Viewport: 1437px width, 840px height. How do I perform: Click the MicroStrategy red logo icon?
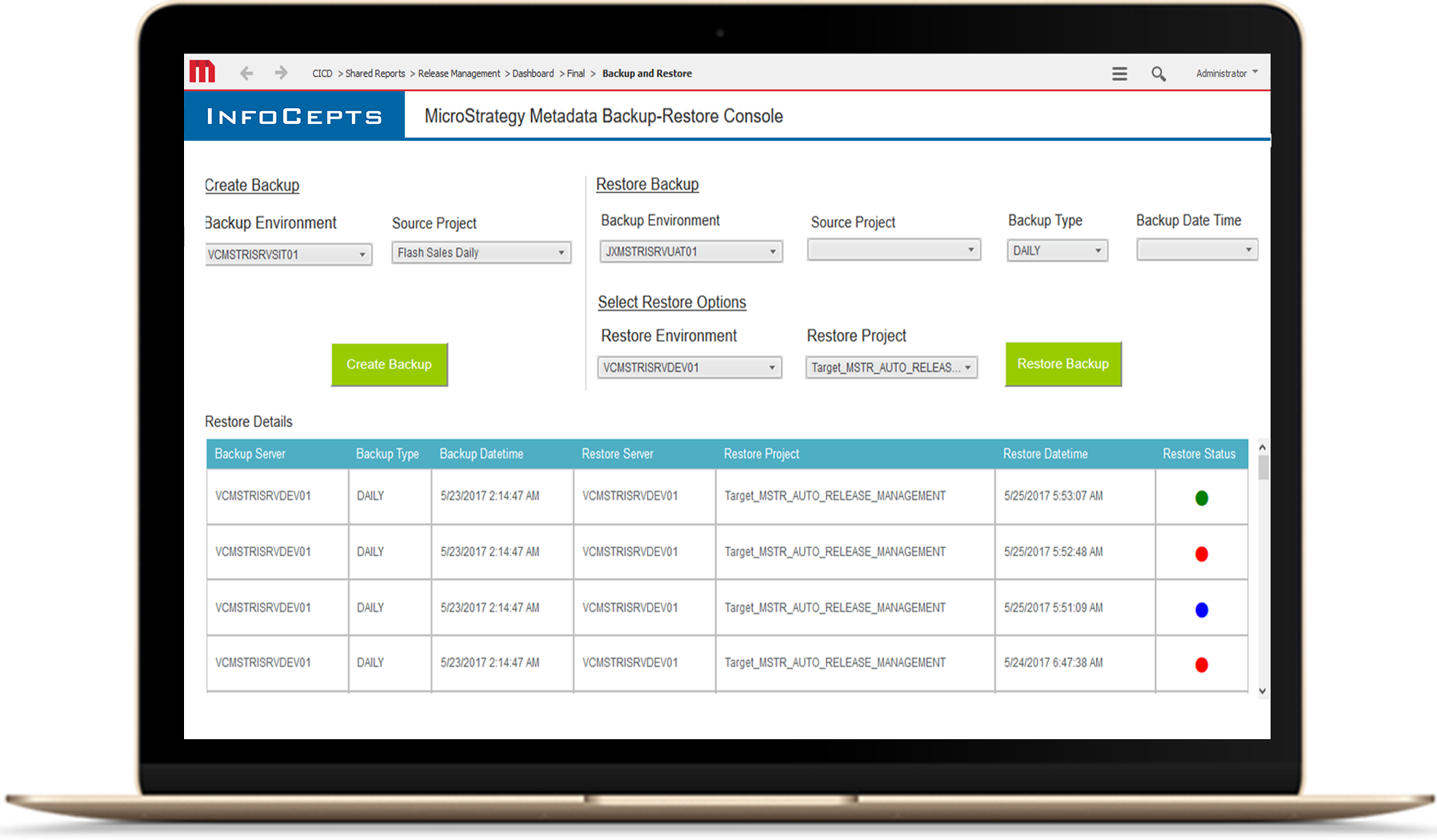202,72
